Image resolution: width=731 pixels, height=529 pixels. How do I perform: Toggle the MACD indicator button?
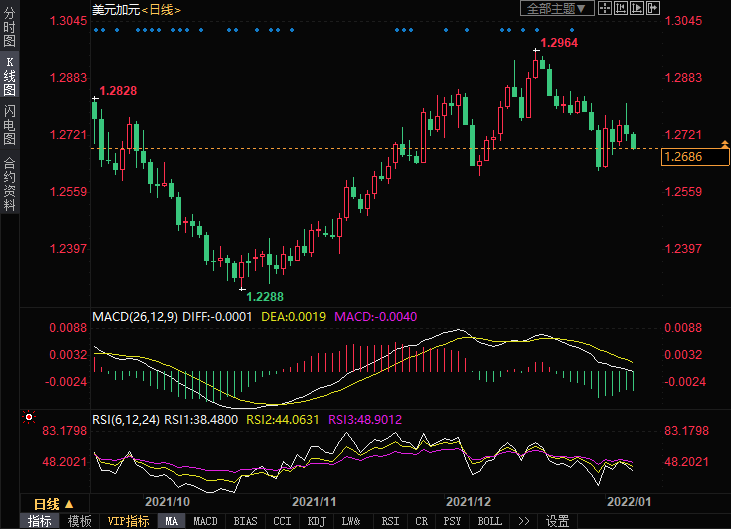click(x=205, y=521)
